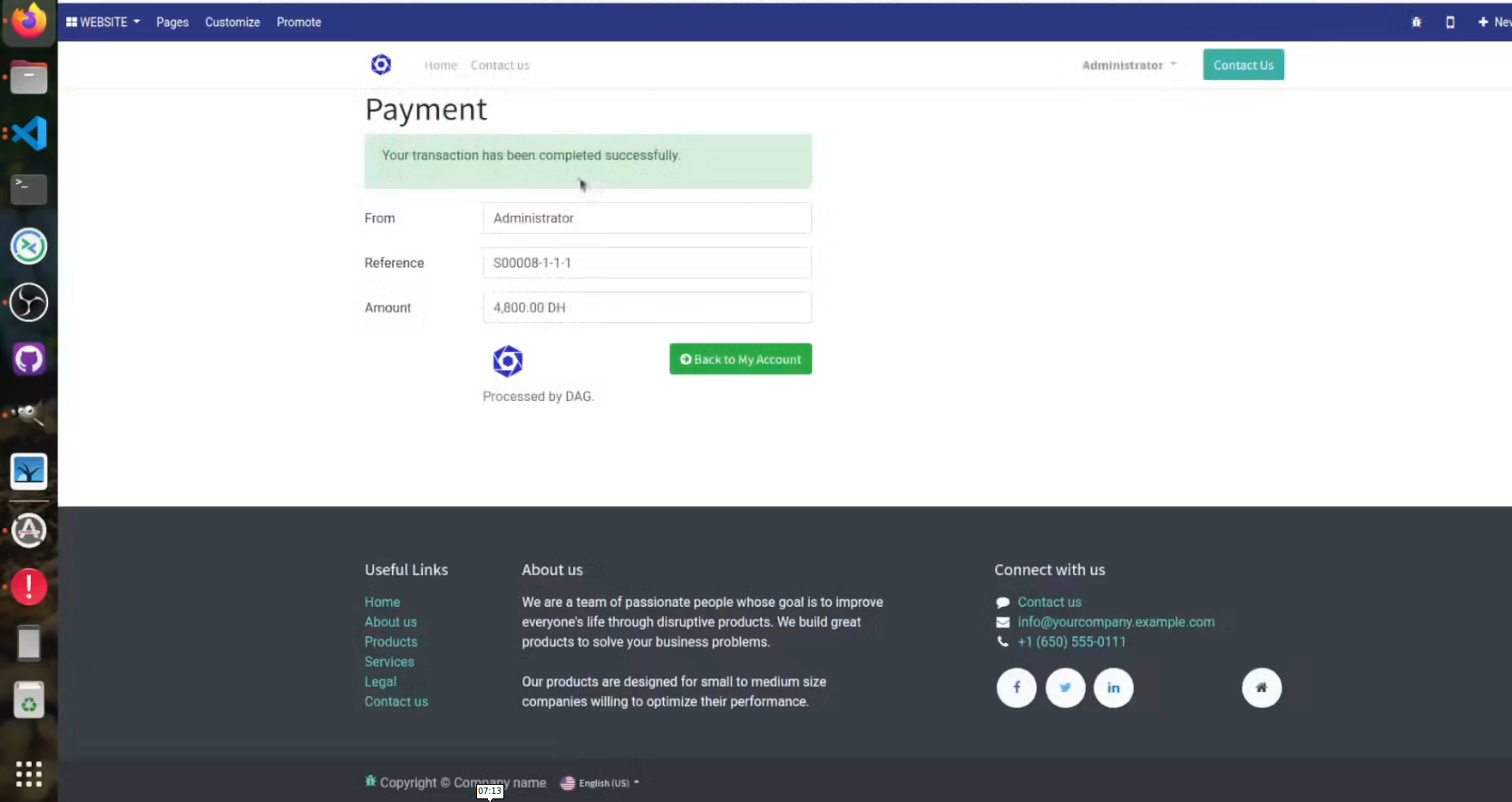Open Twitter social link
1512x802 pixels.
[x=1066, y=688]
